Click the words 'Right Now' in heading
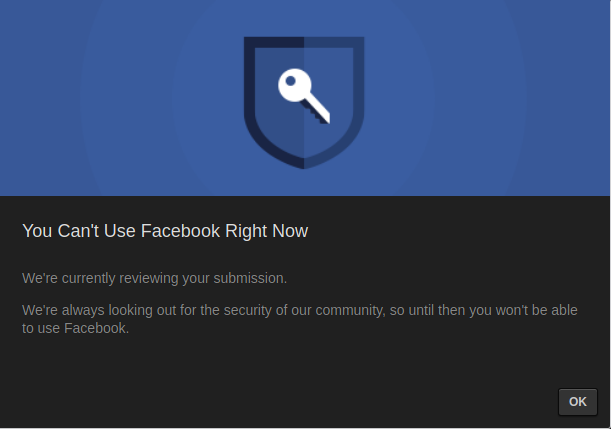 pyautogui.click(x=267, y=231)
